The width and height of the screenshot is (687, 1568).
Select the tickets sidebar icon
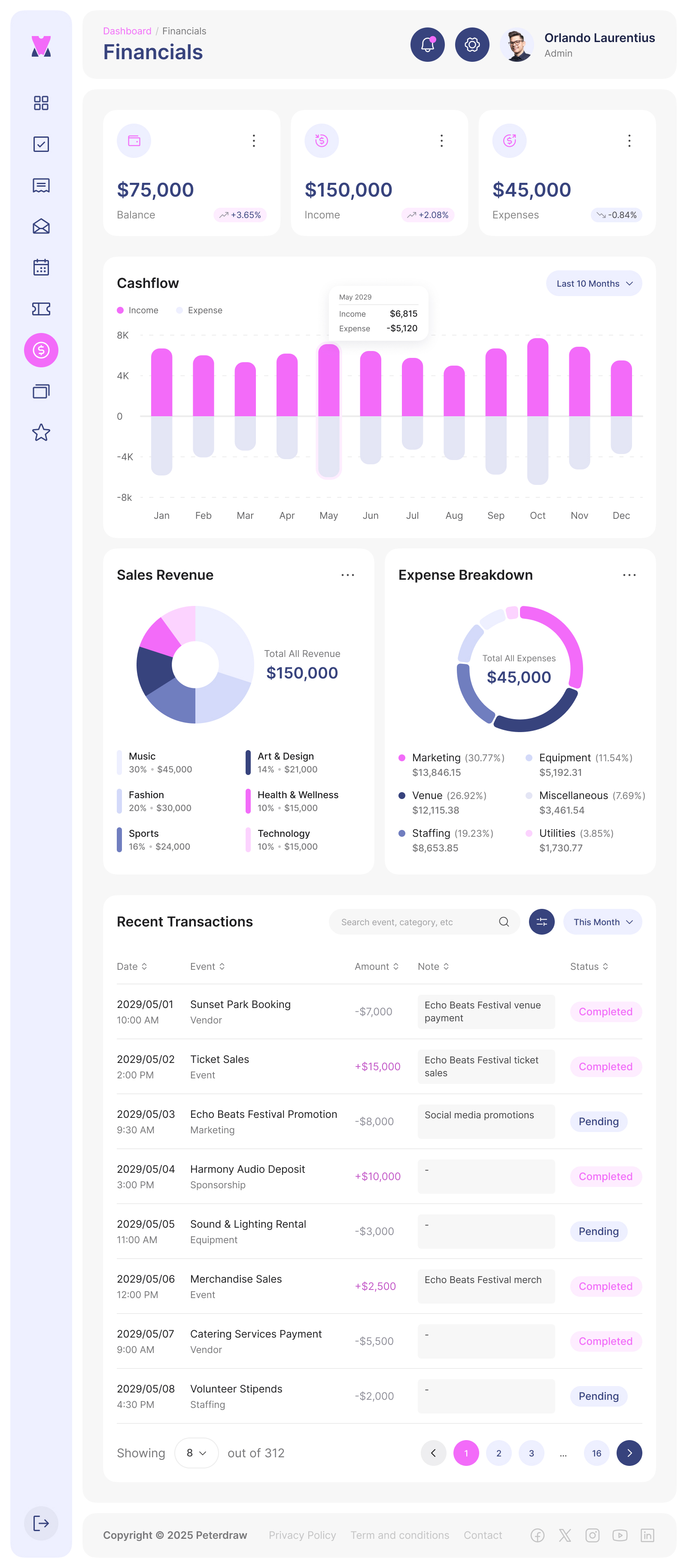coord(41,309)
